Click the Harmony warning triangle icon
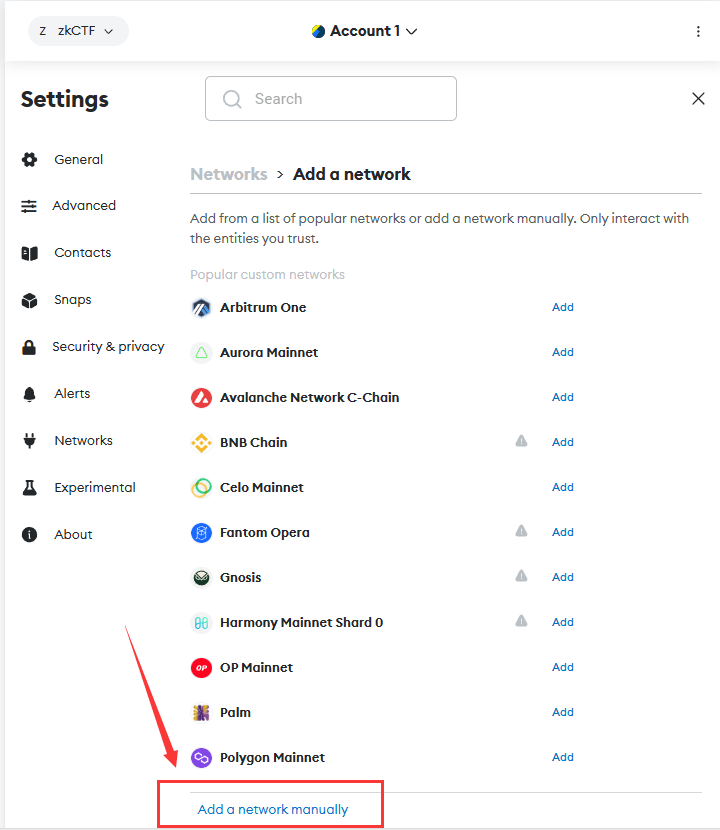Screen dimensions: 720x830 [521, 620]
